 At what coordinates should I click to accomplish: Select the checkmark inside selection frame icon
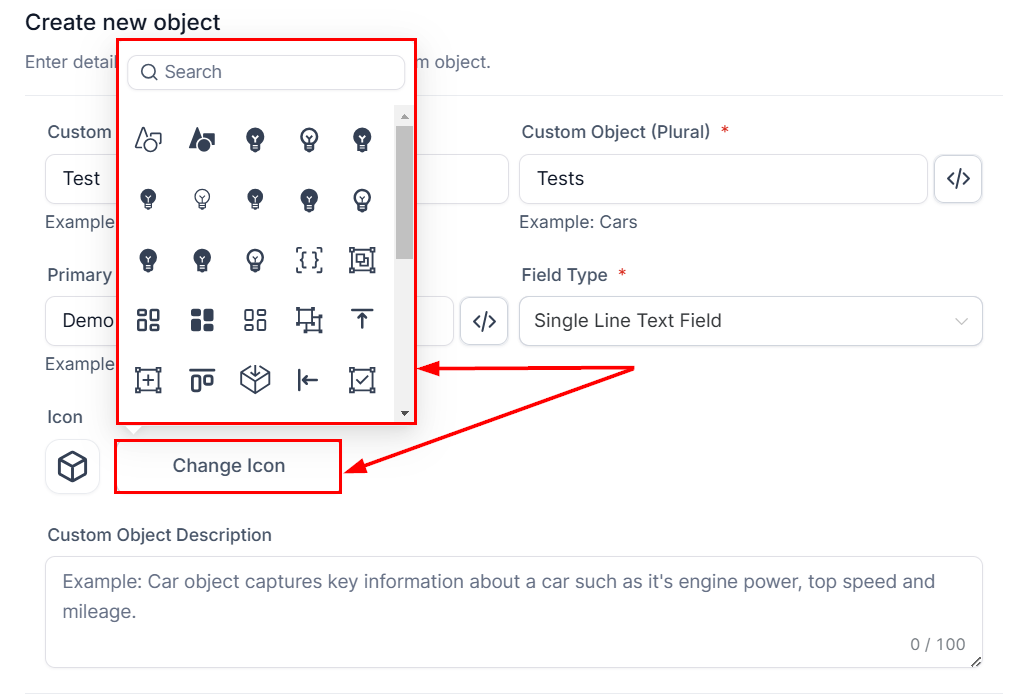click(362, 380)
